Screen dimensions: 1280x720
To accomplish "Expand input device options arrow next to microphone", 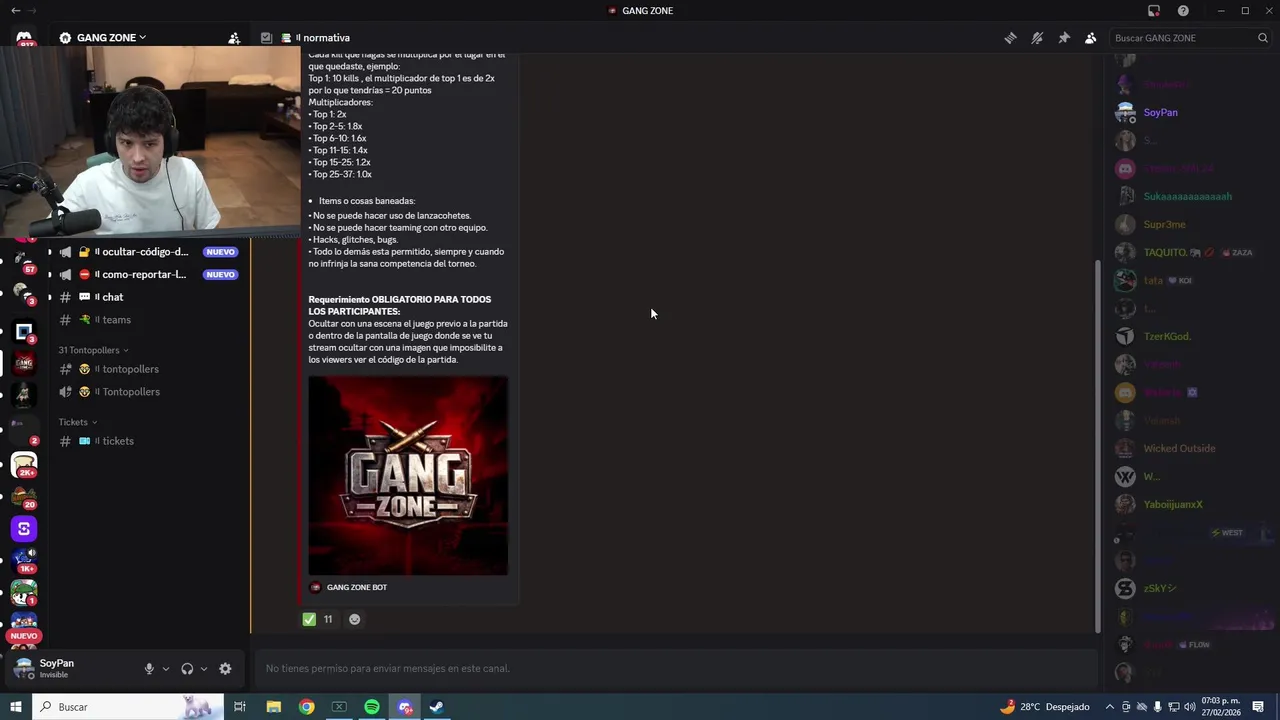I will click(166, 669).
